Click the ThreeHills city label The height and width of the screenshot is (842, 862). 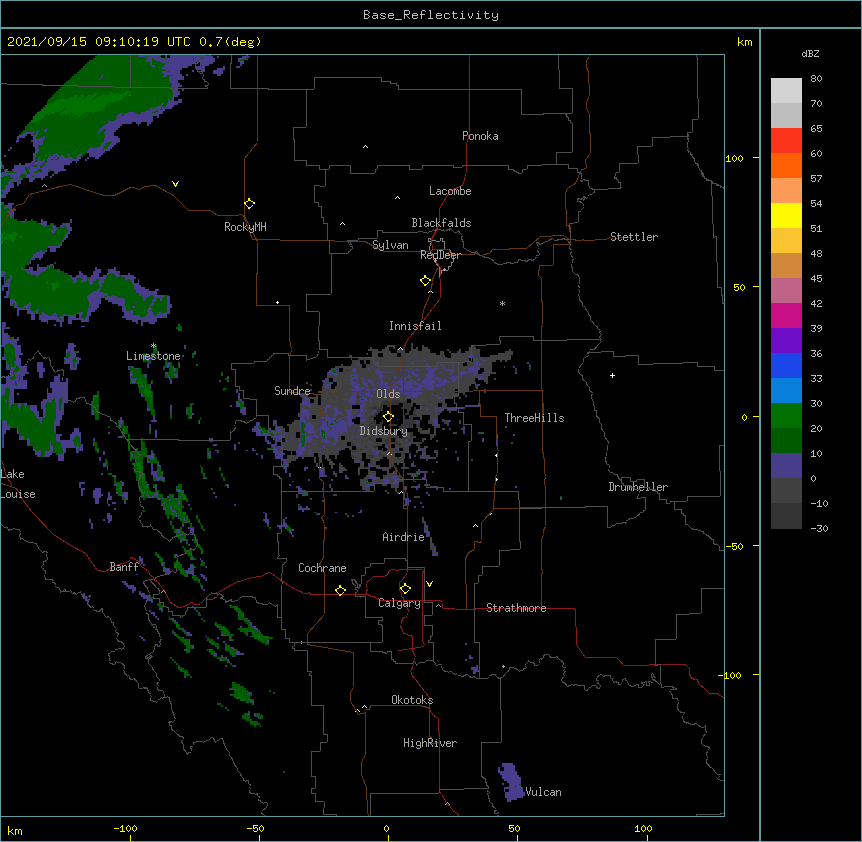534,418
